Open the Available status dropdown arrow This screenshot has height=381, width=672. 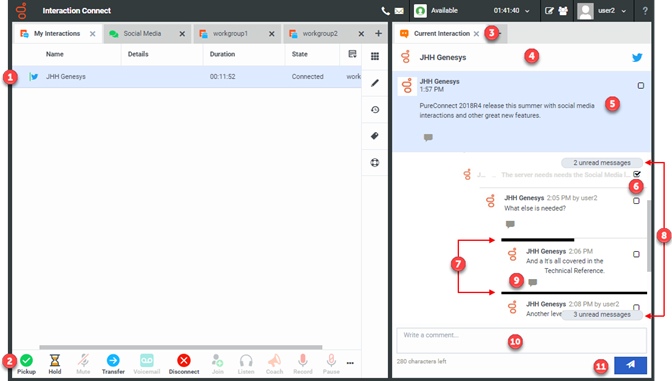click(527, 11)
